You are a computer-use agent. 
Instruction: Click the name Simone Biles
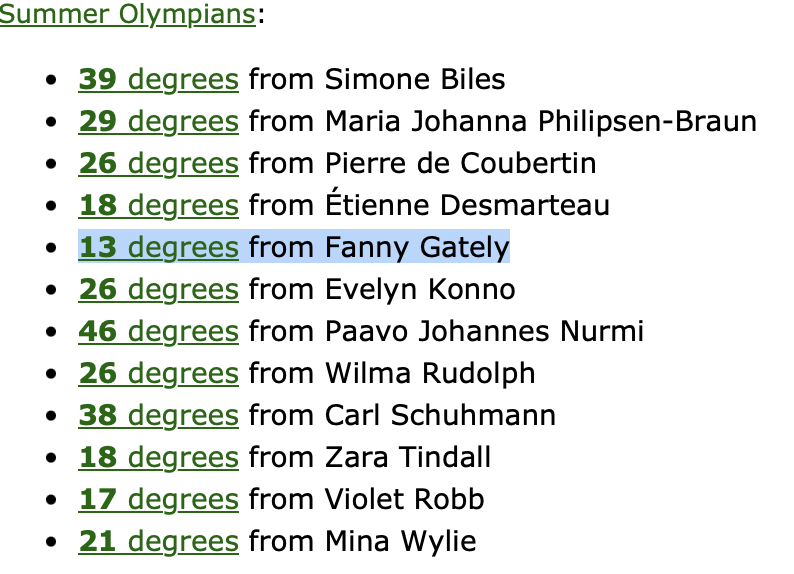coord(415,79)
